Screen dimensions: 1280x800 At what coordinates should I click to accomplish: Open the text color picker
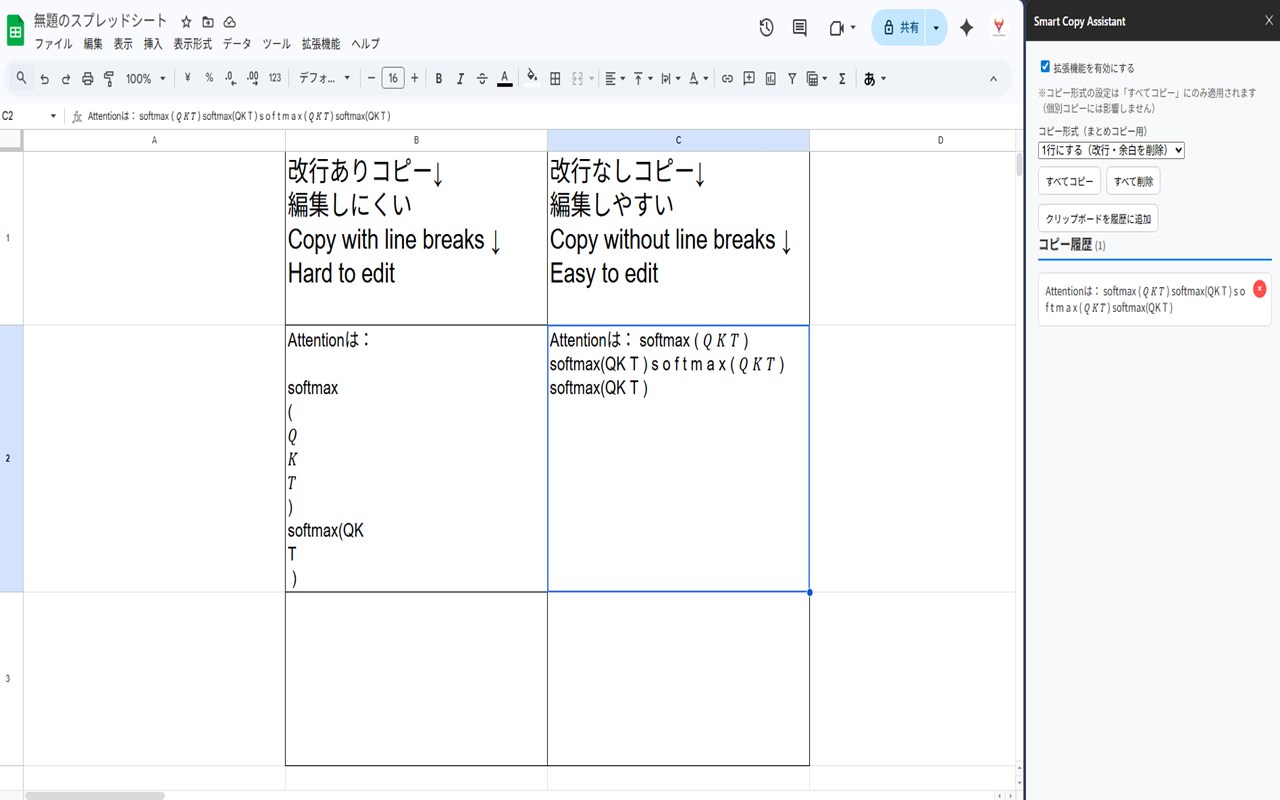click(x=504, y=78)
